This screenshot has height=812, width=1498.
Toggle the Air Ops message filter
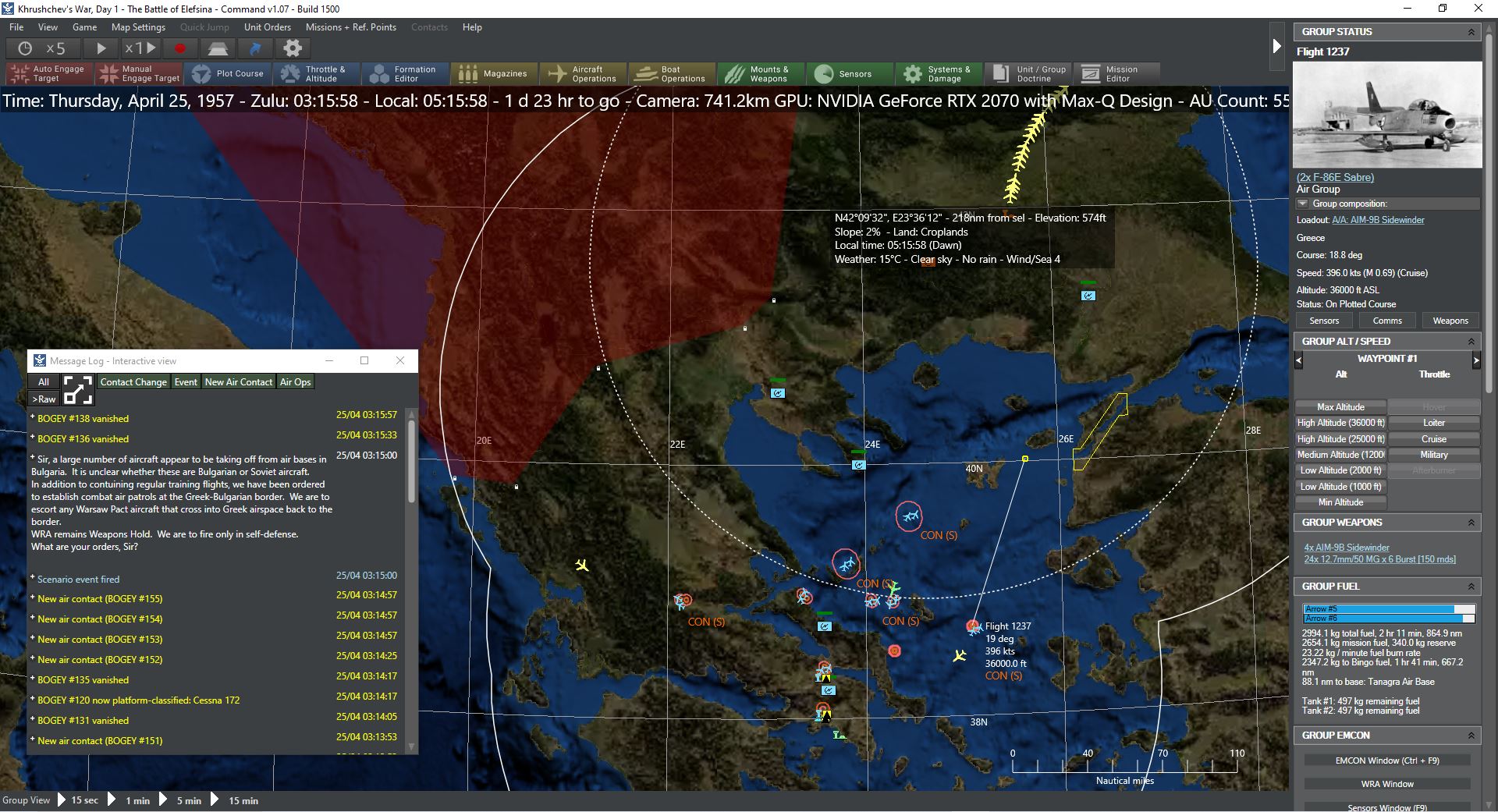295,382
